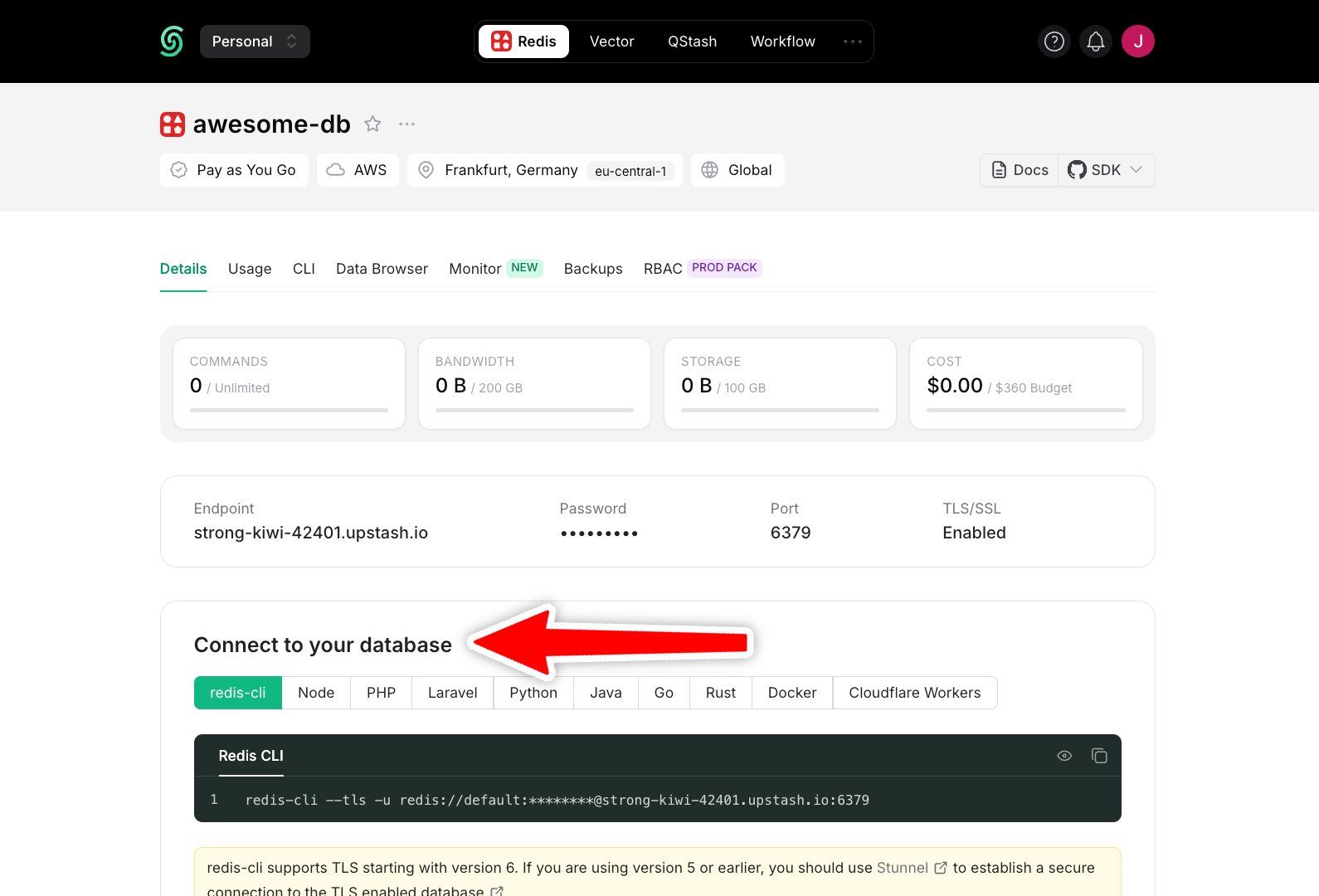The width and height of the screenshot is (1319, 896).
Task: Click the endpoint strong-kiwi-42401.upstash.io
Action: click(x=311, y=533)
